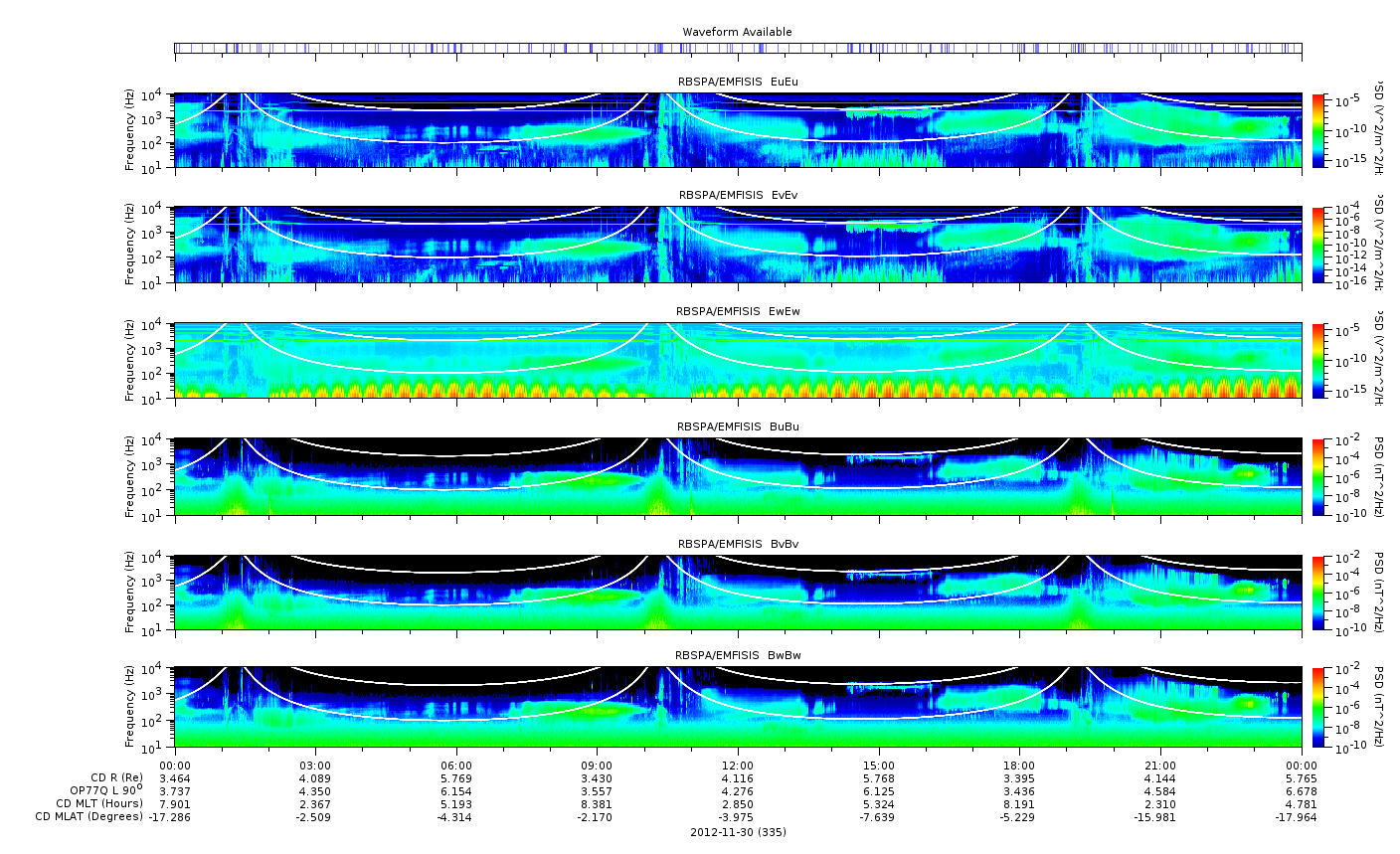Click the BuBu panel color scale bar
This screenshot has width=1400, height=854.
coord(1317,476)
